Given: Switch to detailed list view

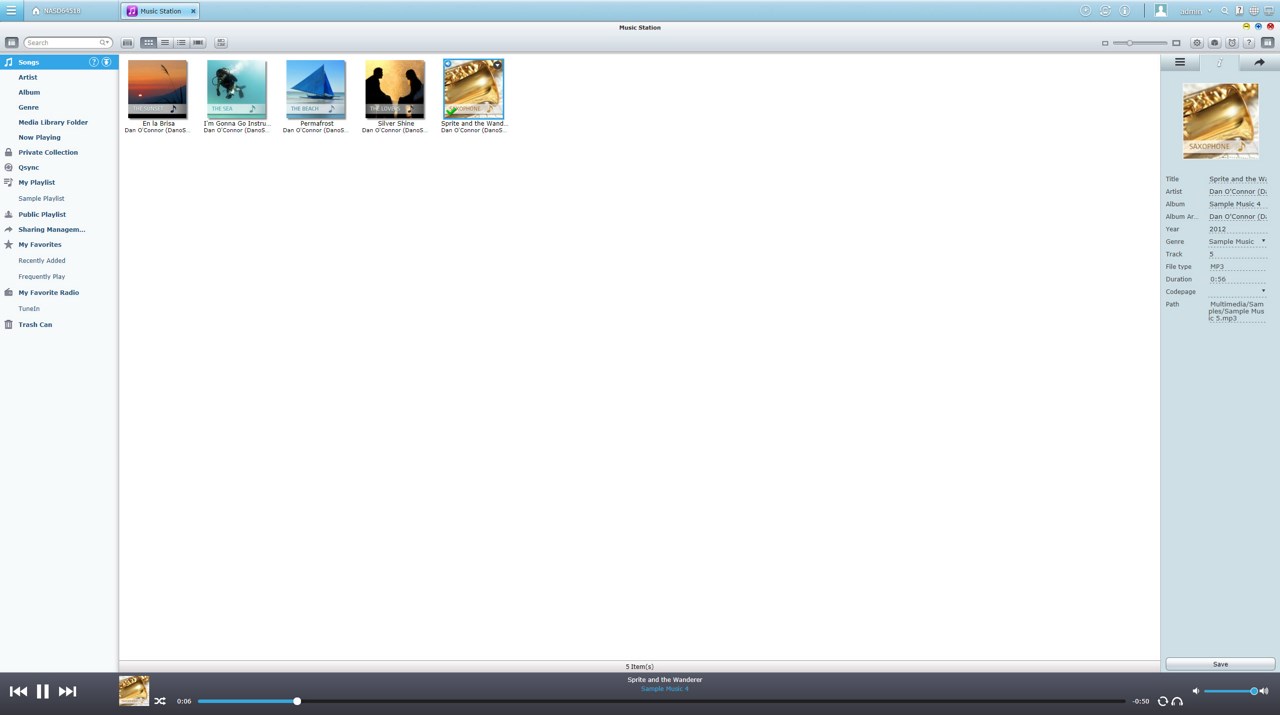Looking at the screenshot, I should [181, 43].
